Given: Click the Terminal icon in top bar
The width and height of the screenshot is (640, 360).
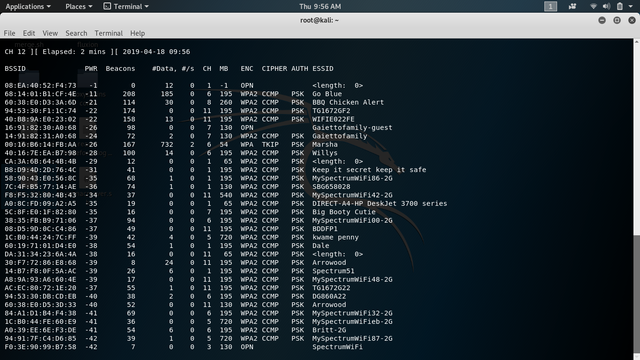Looking at the screenshot, I should (107, 6).
